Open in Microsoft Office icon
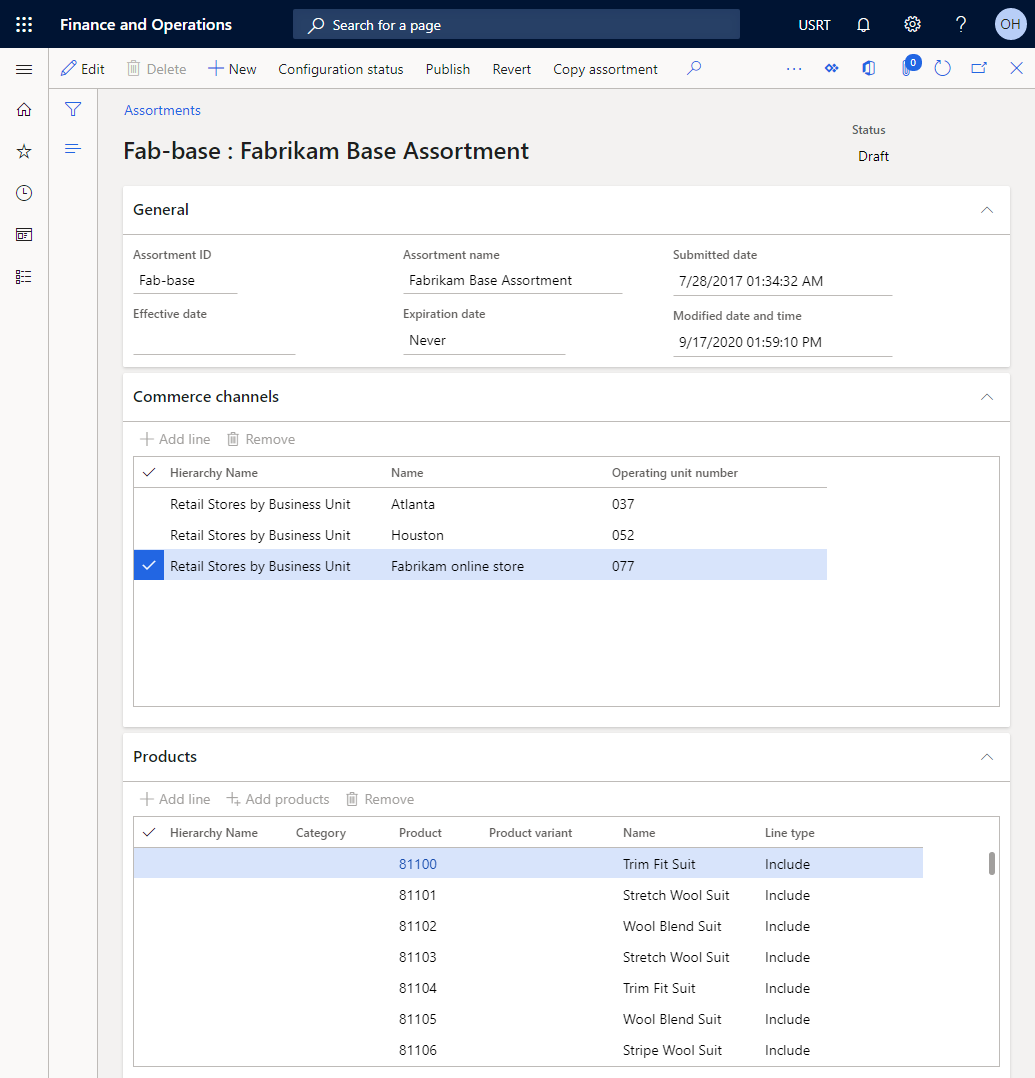This screenshot has width=1035, height=1078. 869,68
